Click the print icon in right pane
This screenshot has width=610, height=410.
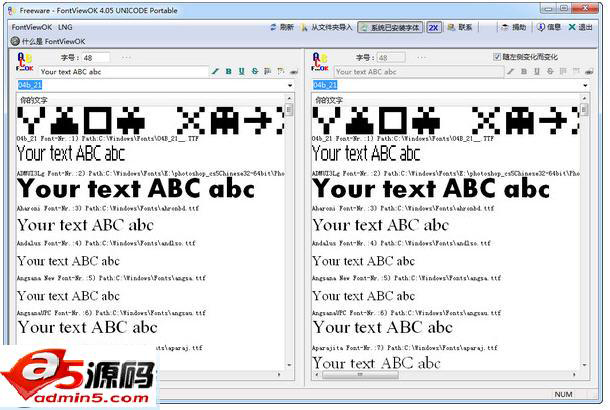[589, 72]
